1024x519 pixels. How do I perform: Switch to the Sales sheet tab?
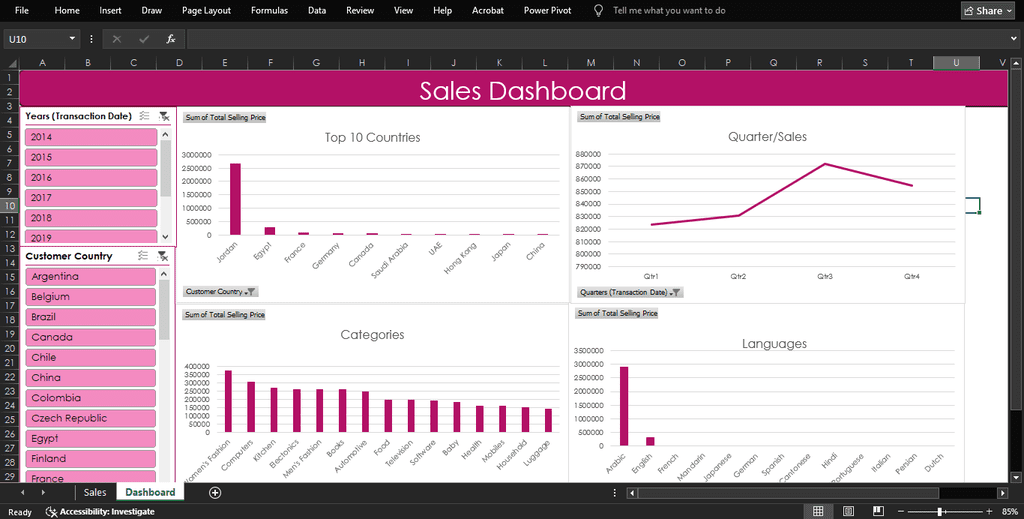[x=95, y=492]
